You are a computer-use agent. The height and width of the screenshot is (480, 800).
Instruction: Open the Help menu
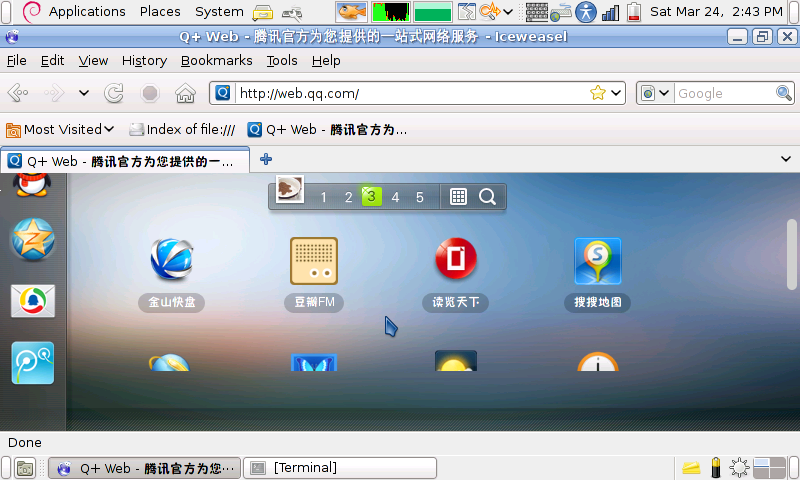pos(326,61)
